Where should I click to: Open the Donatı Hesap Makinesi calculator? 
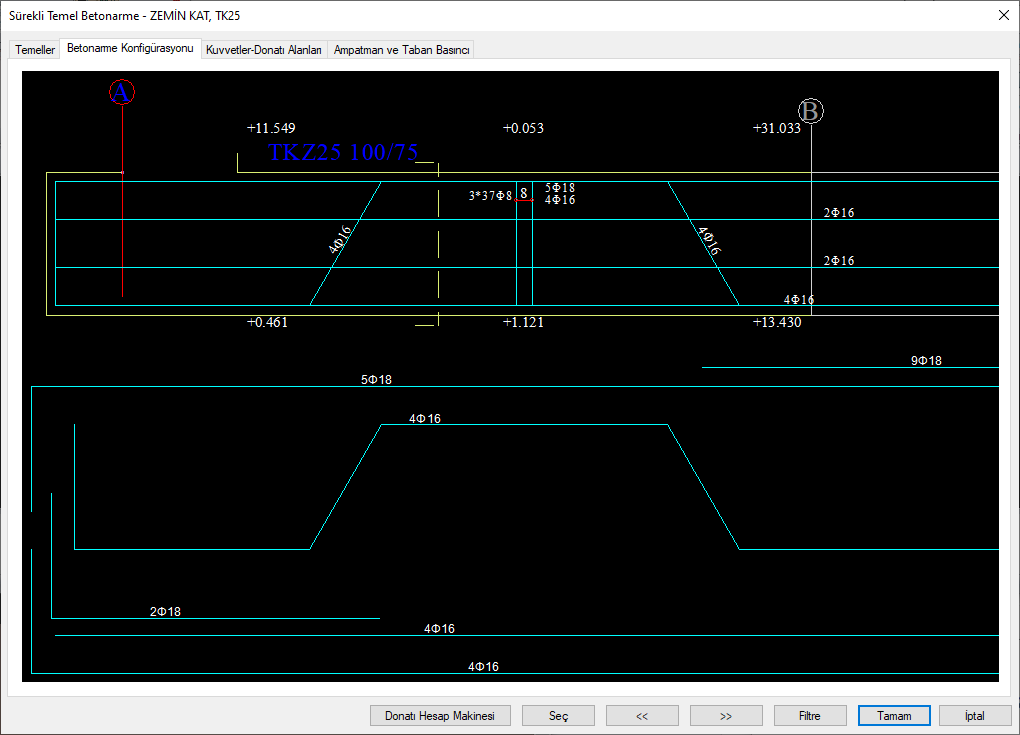coord(440,716)
